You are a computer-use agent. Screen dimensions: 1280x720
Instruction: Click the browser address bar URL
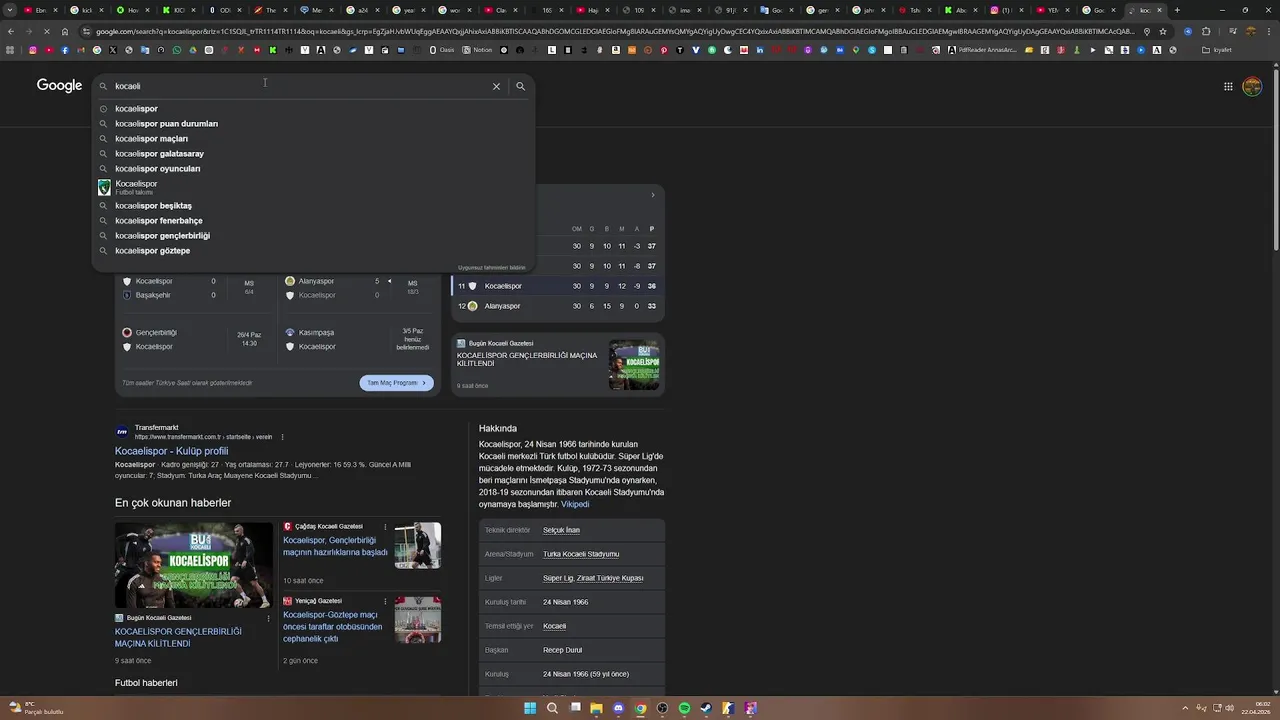pos(615,31)
